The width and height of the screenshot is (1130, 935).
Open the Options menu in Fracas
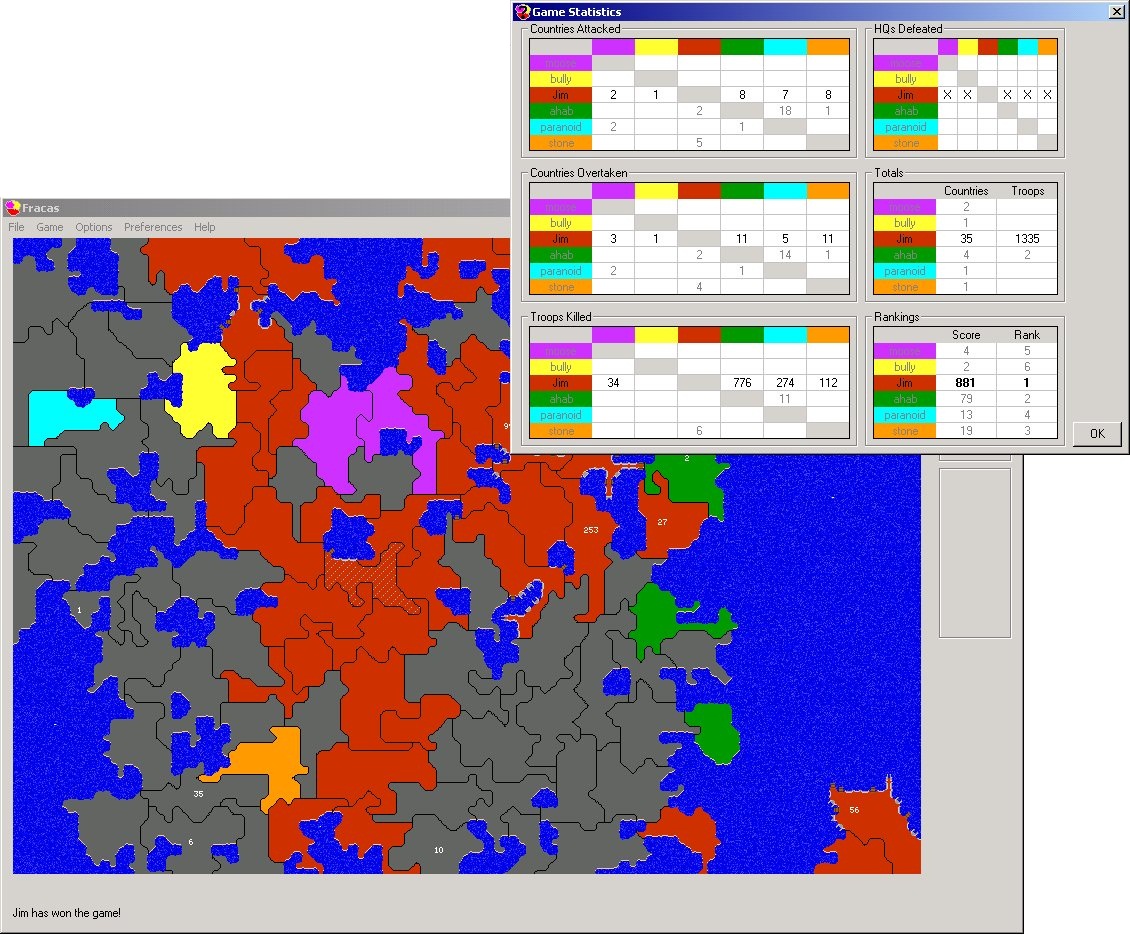pyautogui.click(x=94, y=227)
